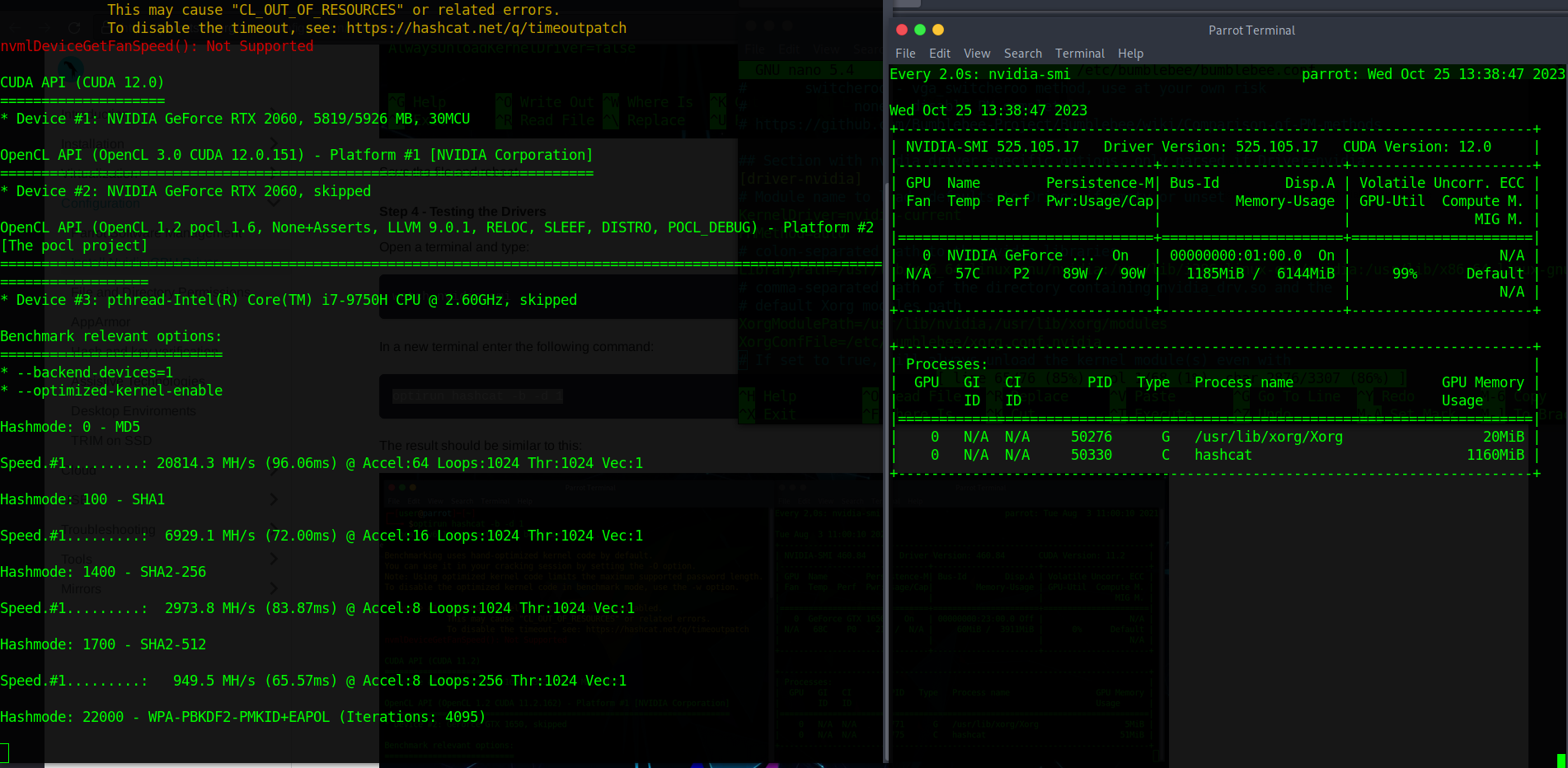The width and height of the screenshot is (1568, 768).
Task: Click the Parrot Terminal window title
Action: [1251, 30]
